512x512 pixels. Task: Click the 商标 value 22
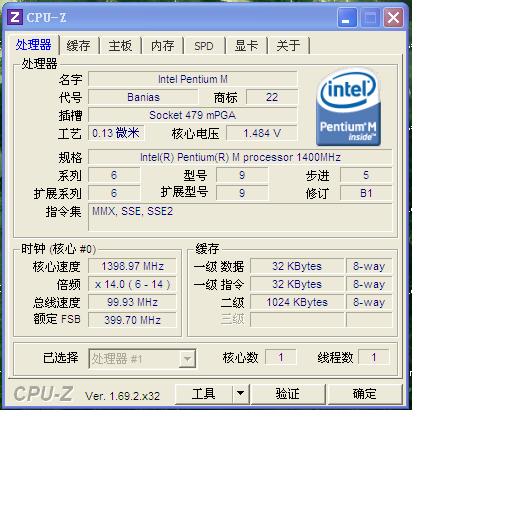pyautogui.click(x=272, y=97)
